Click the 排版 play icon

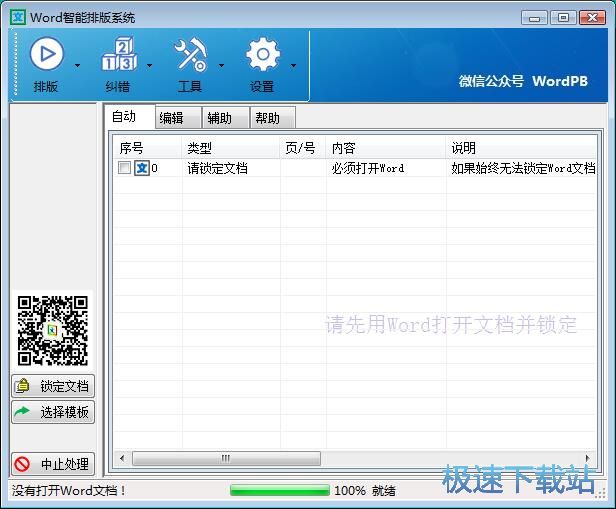click(46, 55)
